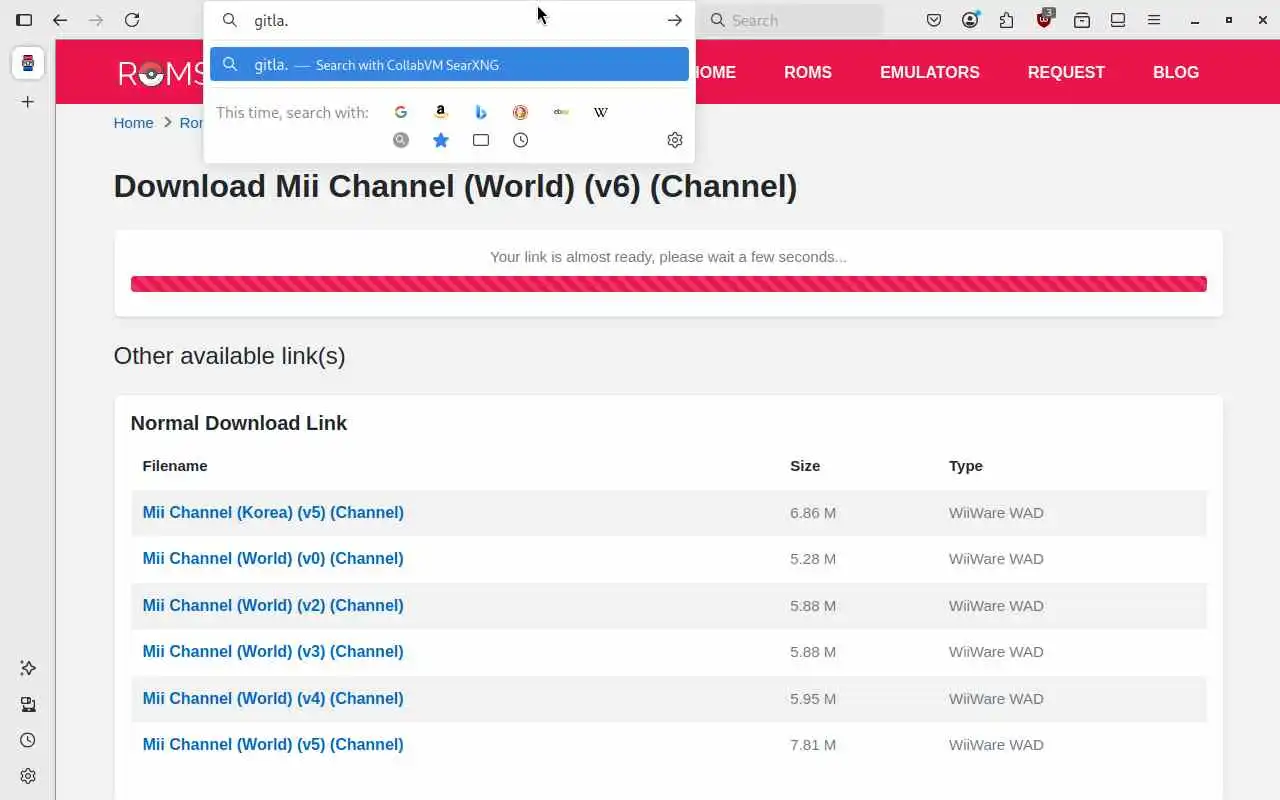Open a new tab with plus icon
Image resolution: width=1280 pixels, height=800 pixels.
pyautogui.click(x=28, y=102)
